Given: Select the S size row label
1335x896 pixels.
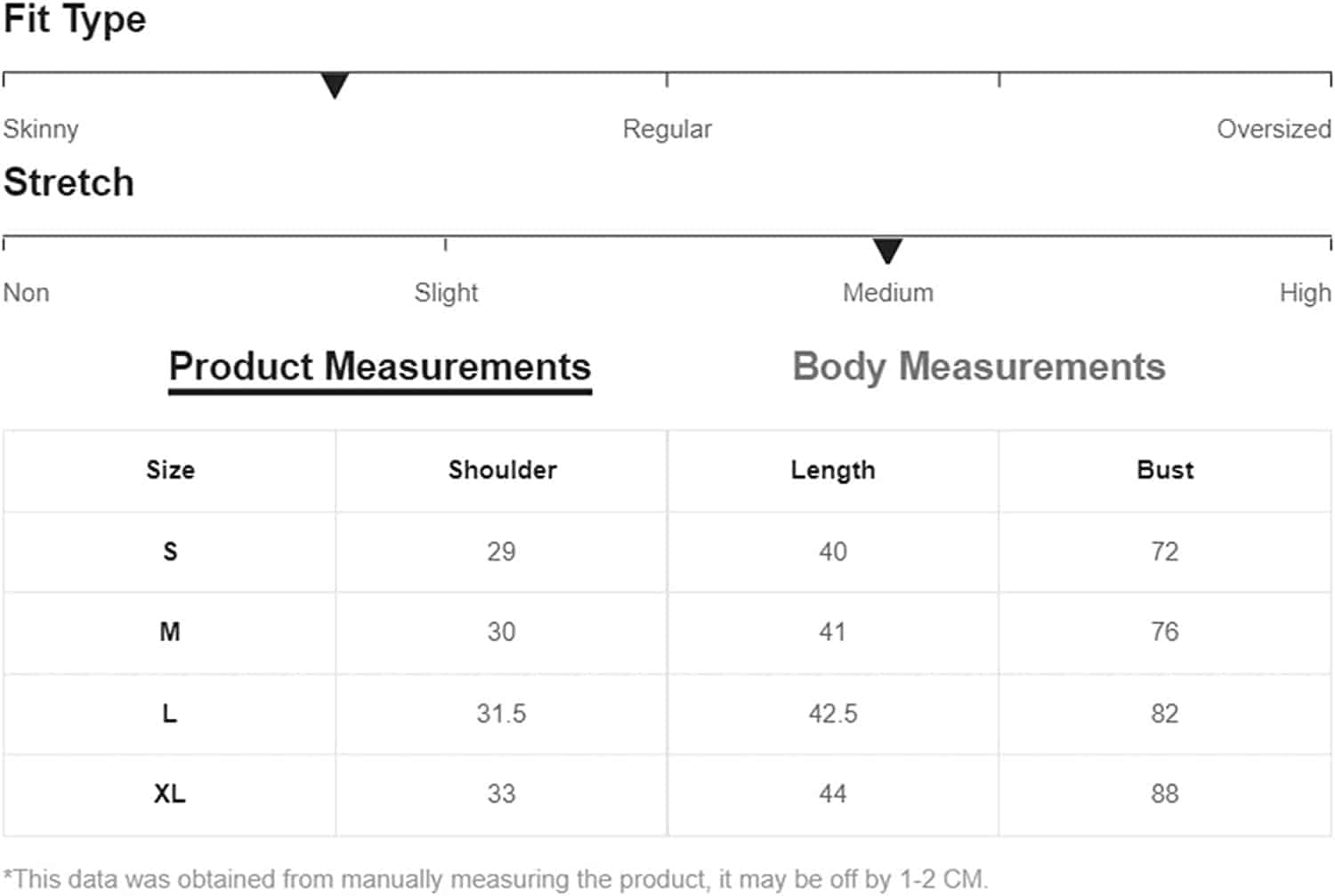Looking at the screenshot, I should [x=170, y=552].
